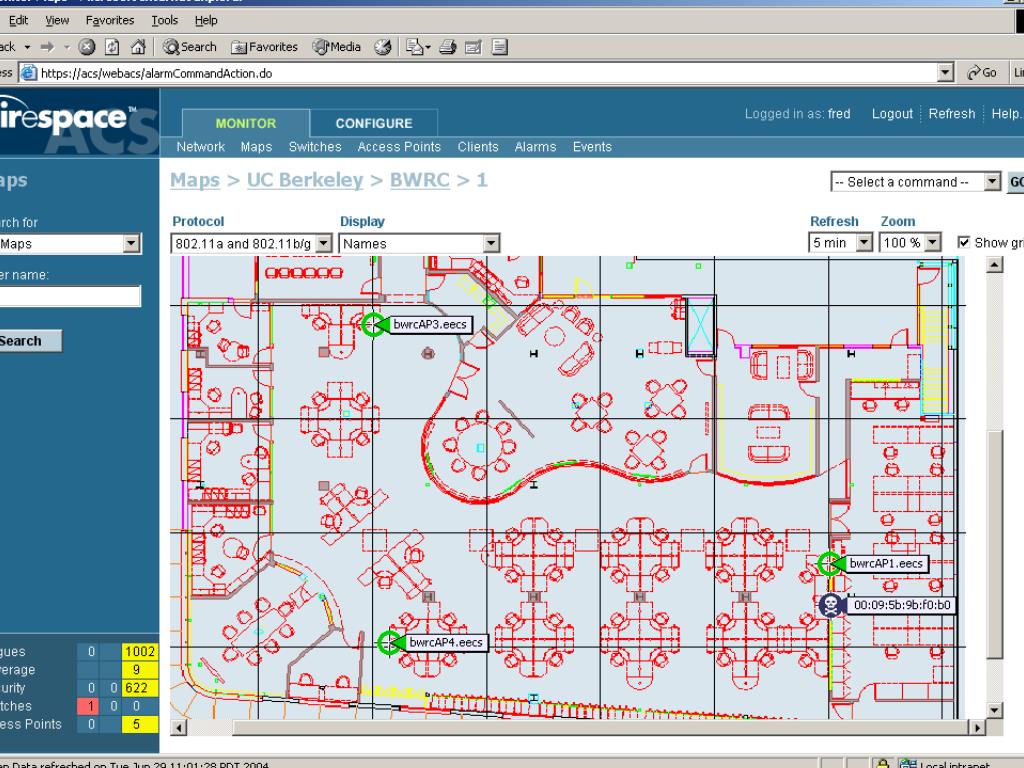Open the Media toolbar button
Screen dimensions: 1024x768
point(337,47)
